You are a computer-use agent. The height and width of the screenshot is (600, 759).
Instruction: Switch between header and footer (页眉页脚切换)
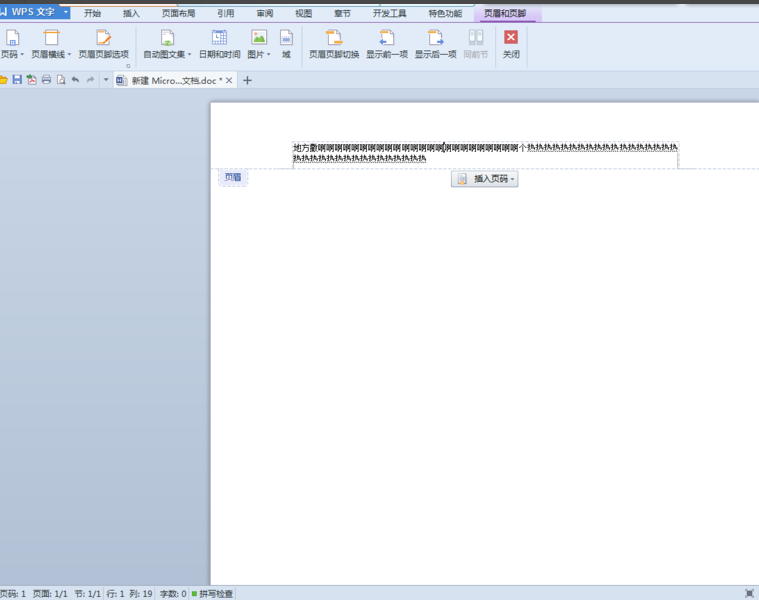334,45
